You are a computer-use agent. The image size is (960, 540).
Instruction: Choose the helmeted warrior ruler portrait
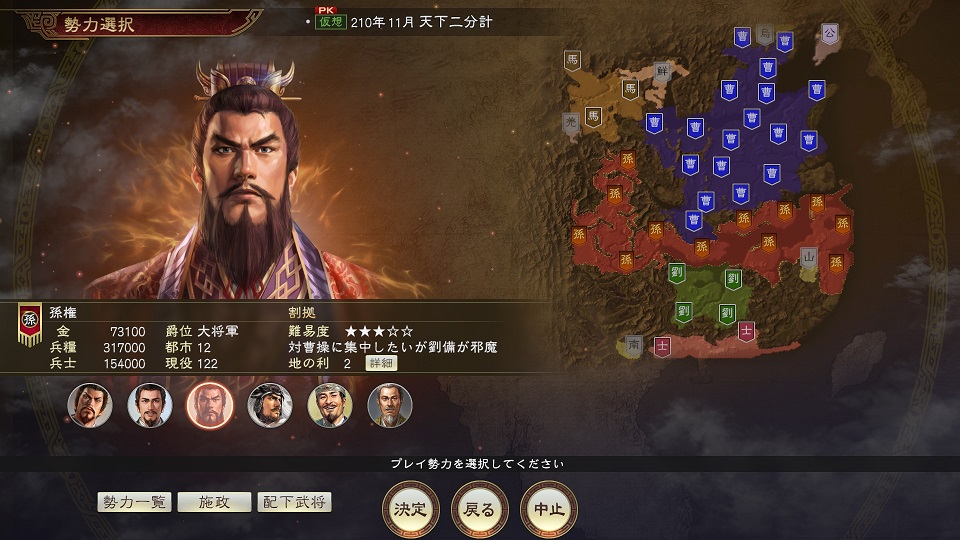click(269, 405)
